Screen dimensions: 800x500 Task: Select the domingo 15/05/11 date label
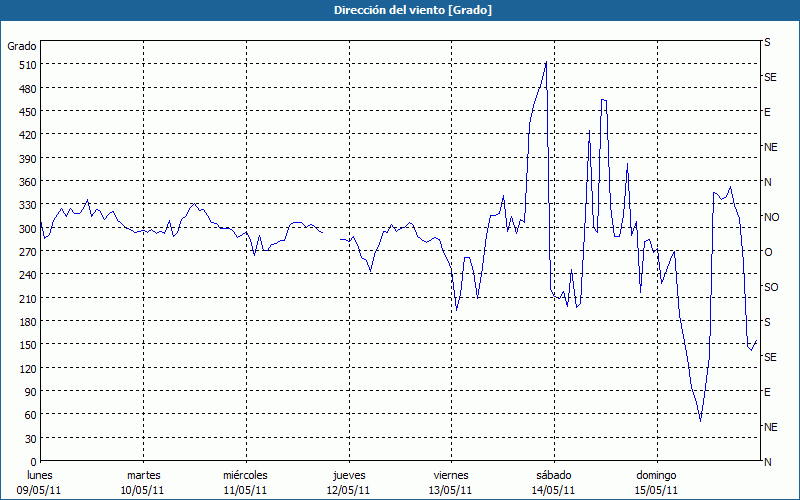(656, 483)
